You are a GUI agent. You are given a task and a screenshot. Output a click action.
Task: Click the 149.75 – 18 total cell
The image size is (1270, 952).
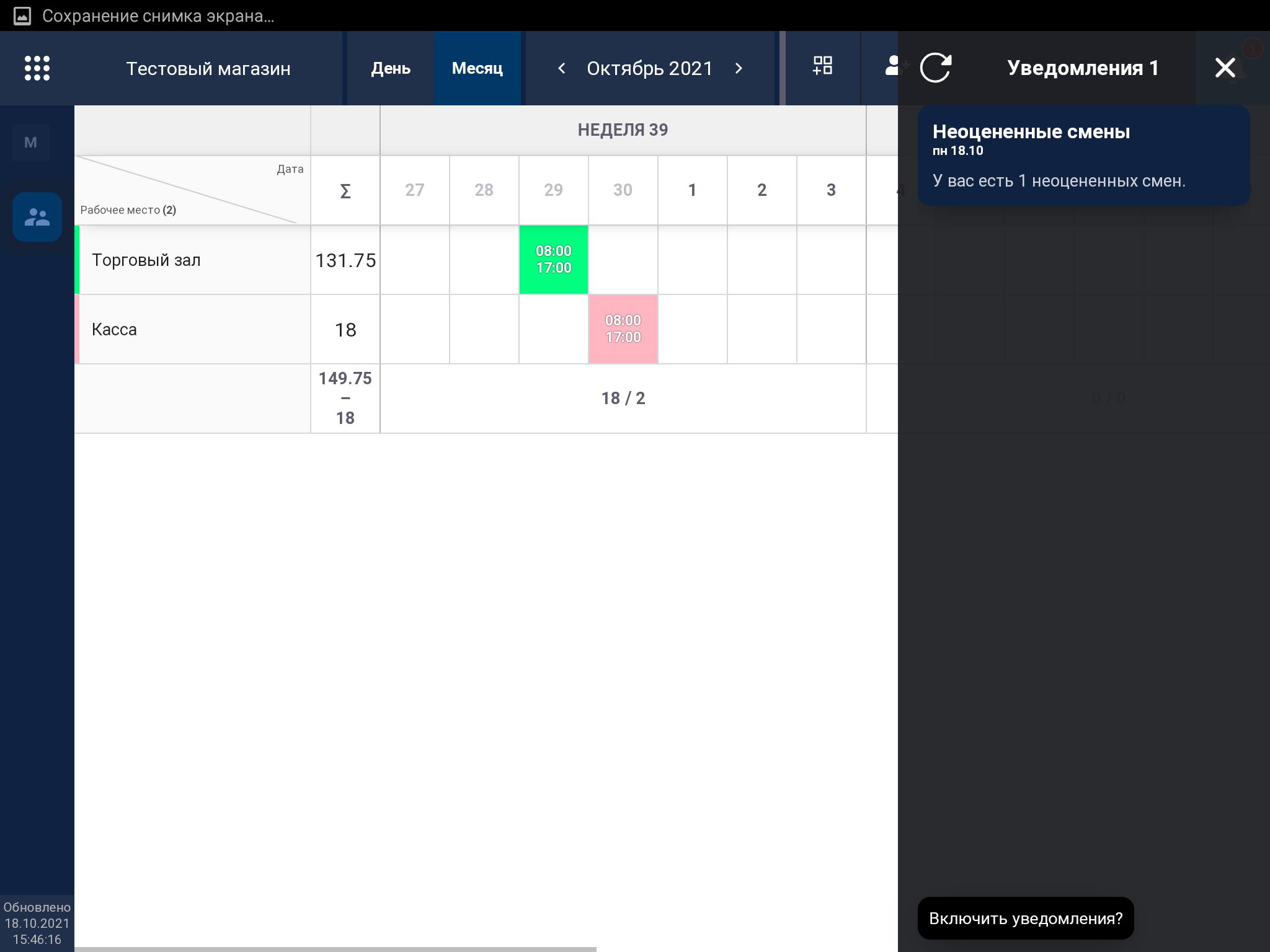(345, 399)
